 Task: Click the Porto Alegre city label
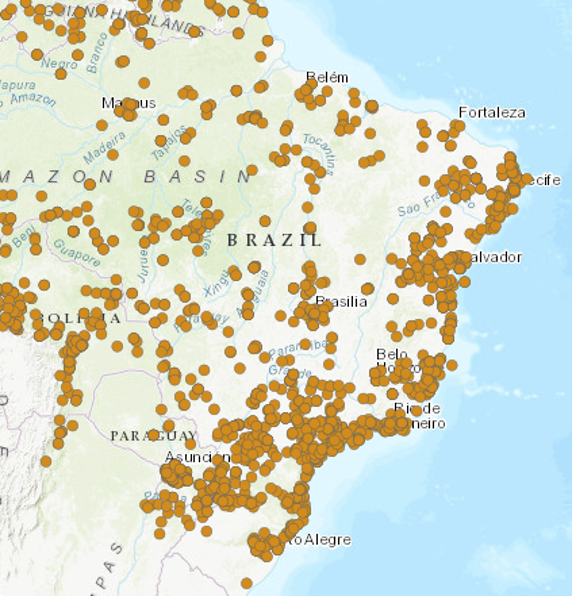[318, 540]
